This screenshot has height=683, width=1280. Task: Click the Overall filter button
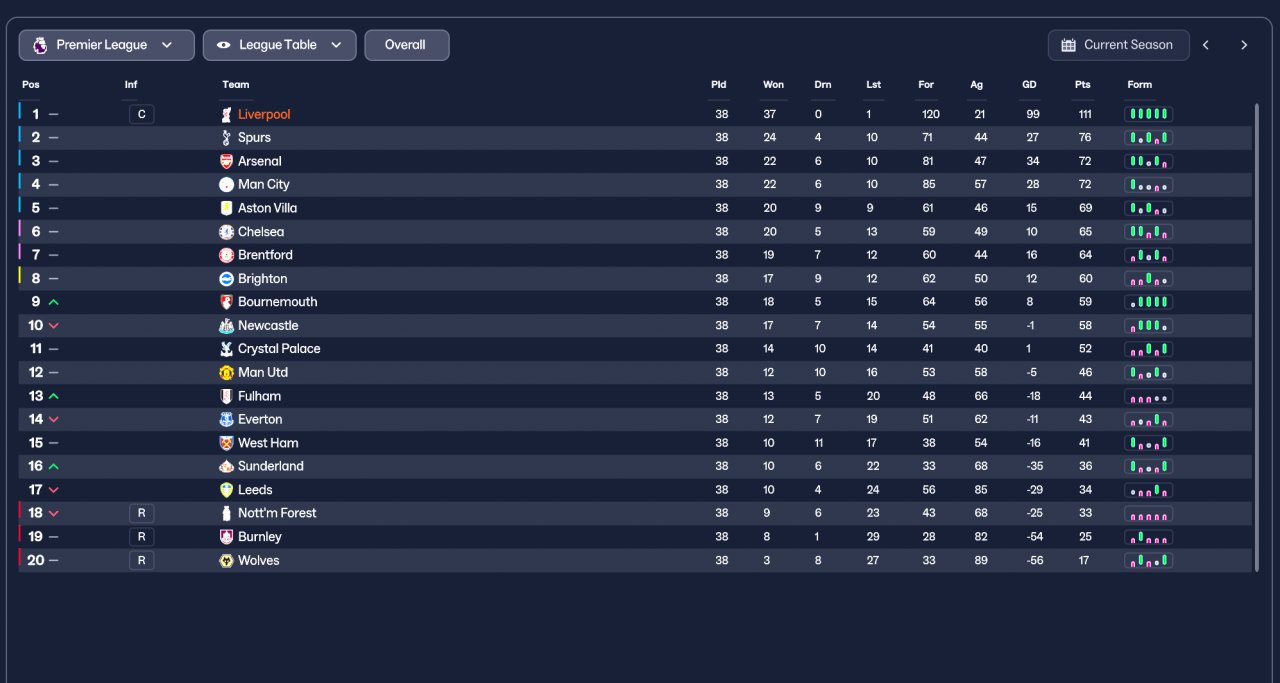click(x=406, y=45)
